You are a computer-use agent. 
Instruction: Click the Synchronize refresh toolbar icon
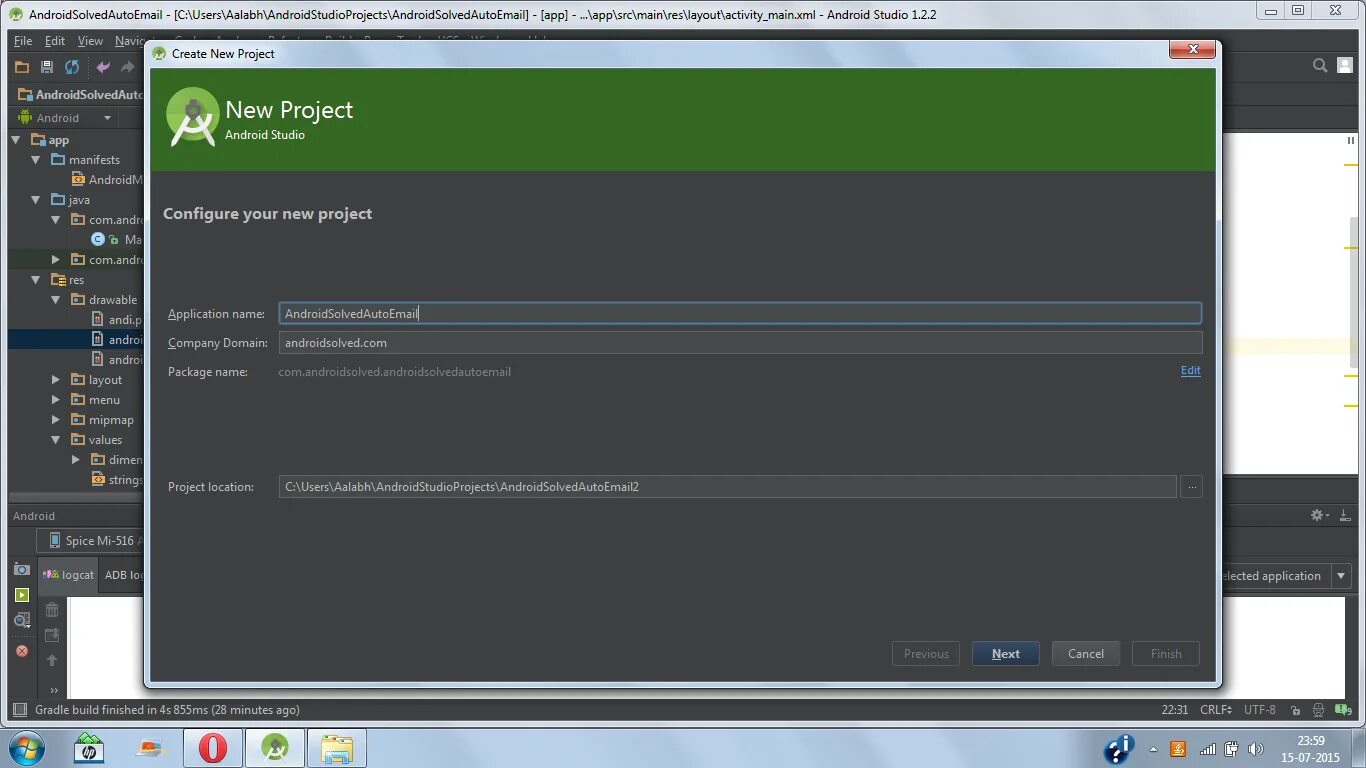point(72,67)
